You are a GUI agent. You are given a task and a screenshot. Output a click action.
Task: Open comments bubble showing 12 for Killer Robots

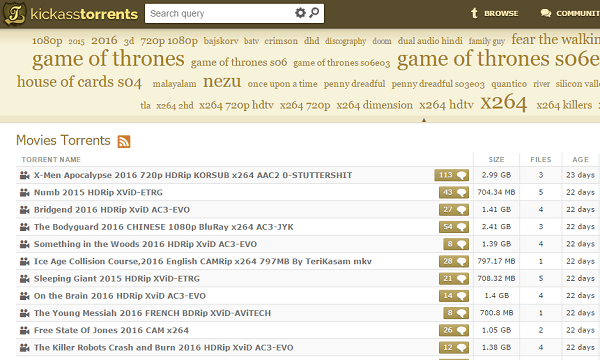pyautogui.click(x=454, y=347)
